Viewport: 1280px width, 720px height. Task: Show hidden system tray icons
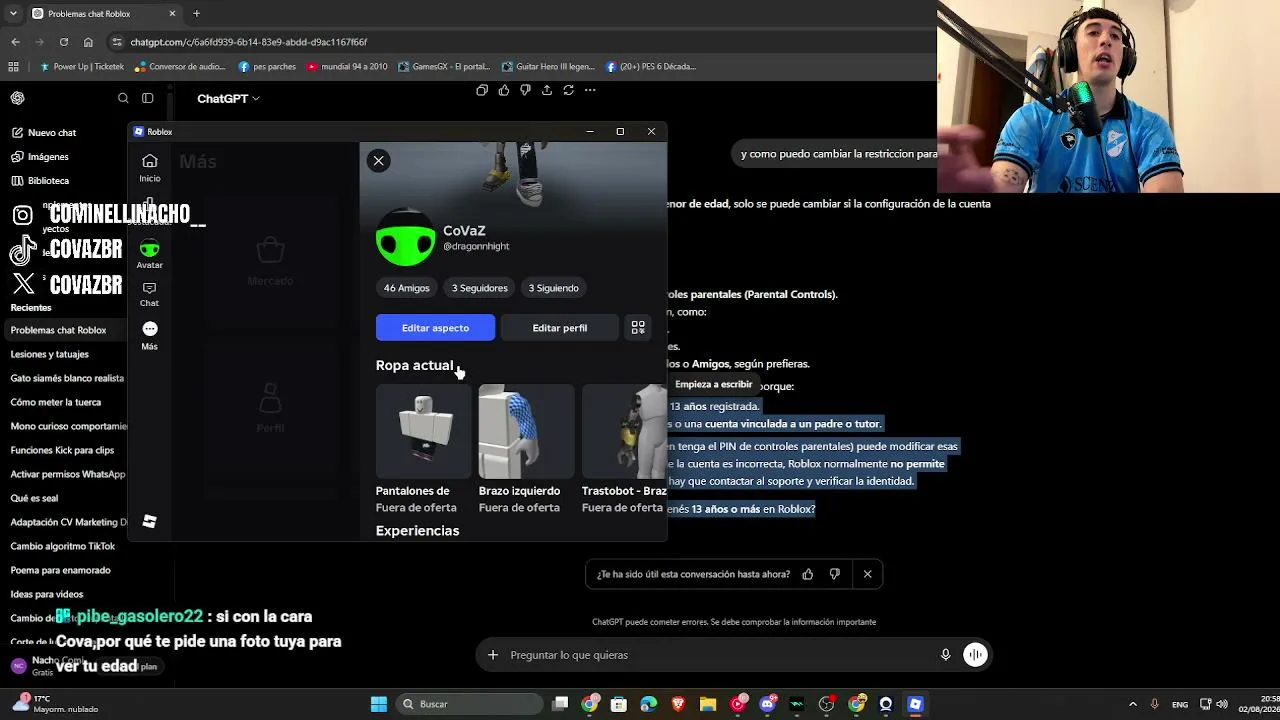click(x=1132, y=704)
